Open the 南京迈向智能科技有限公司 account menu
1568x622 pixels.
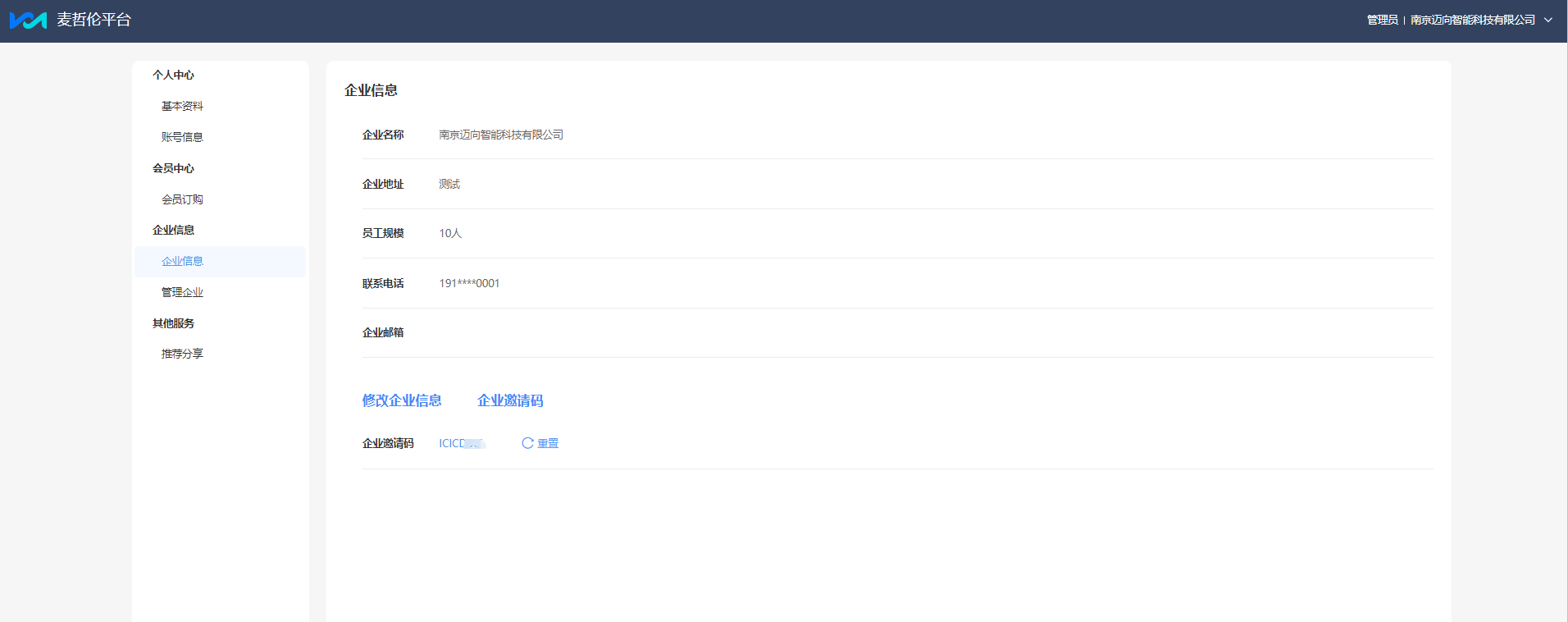[x=1473, y=20]
